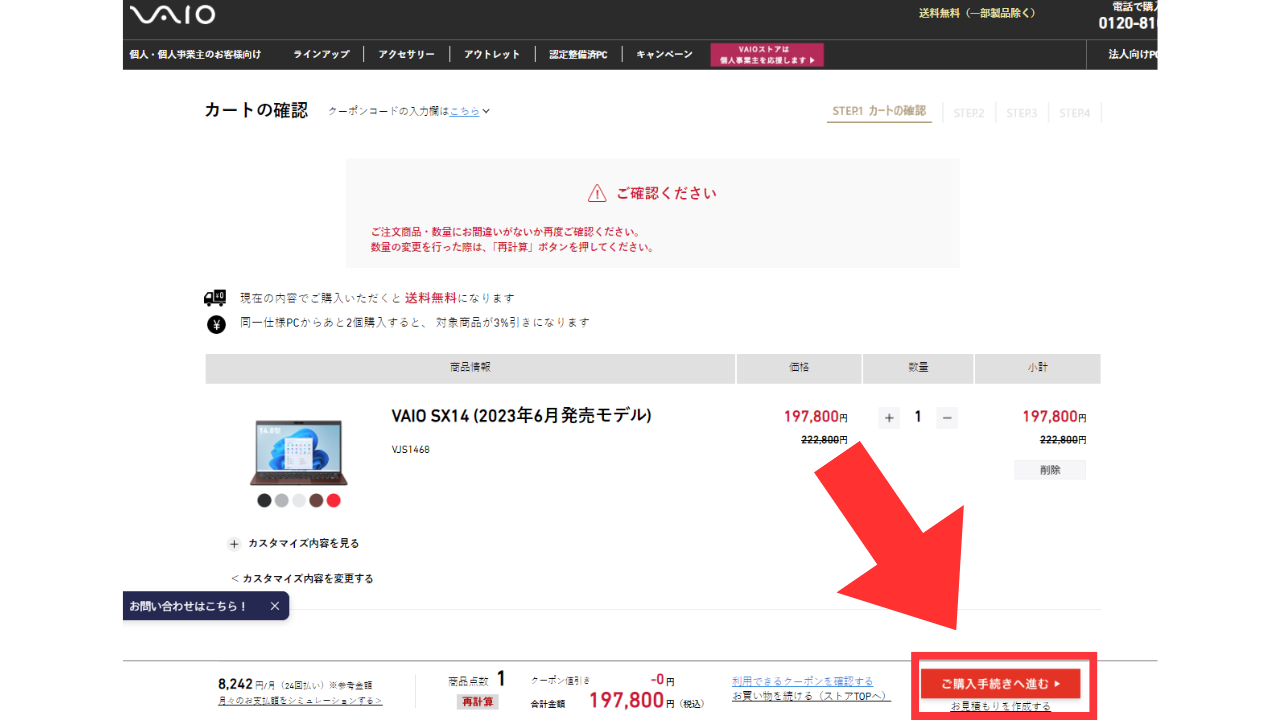Viewport: 1280px width, 720px height.
Task: Remove item with 削除 button
Action: (1049, 470)
